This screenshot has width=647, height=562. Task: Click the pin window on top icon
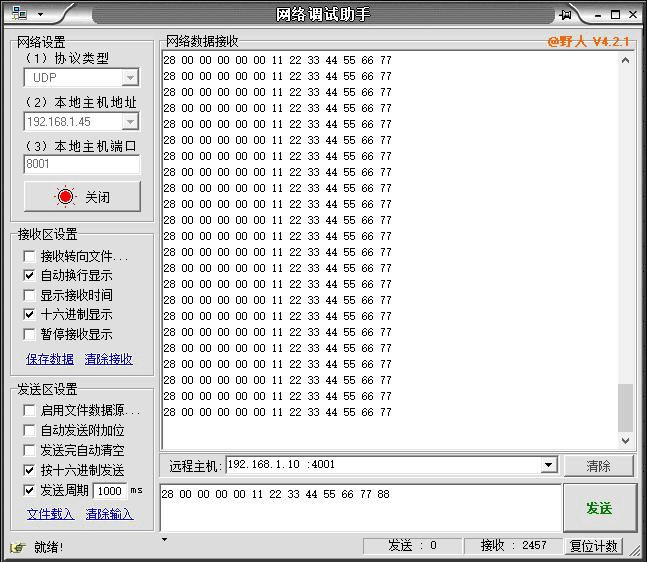(566, 14)
